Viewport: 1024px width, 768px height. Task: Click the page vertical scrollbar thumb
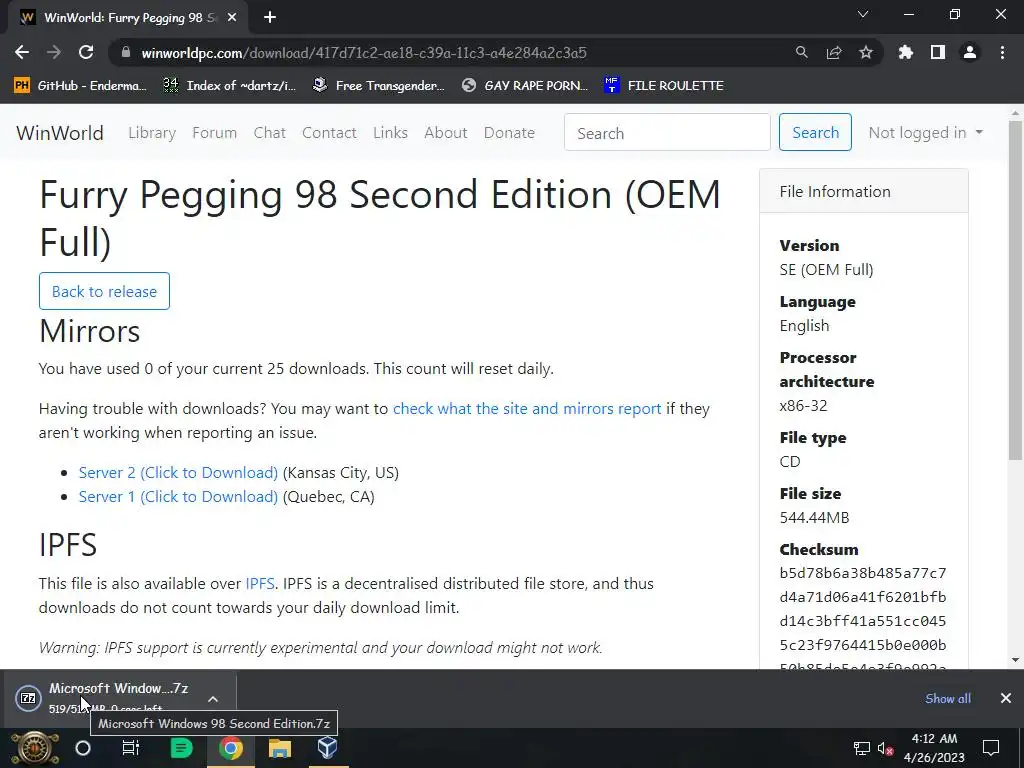pos(1016,289)
